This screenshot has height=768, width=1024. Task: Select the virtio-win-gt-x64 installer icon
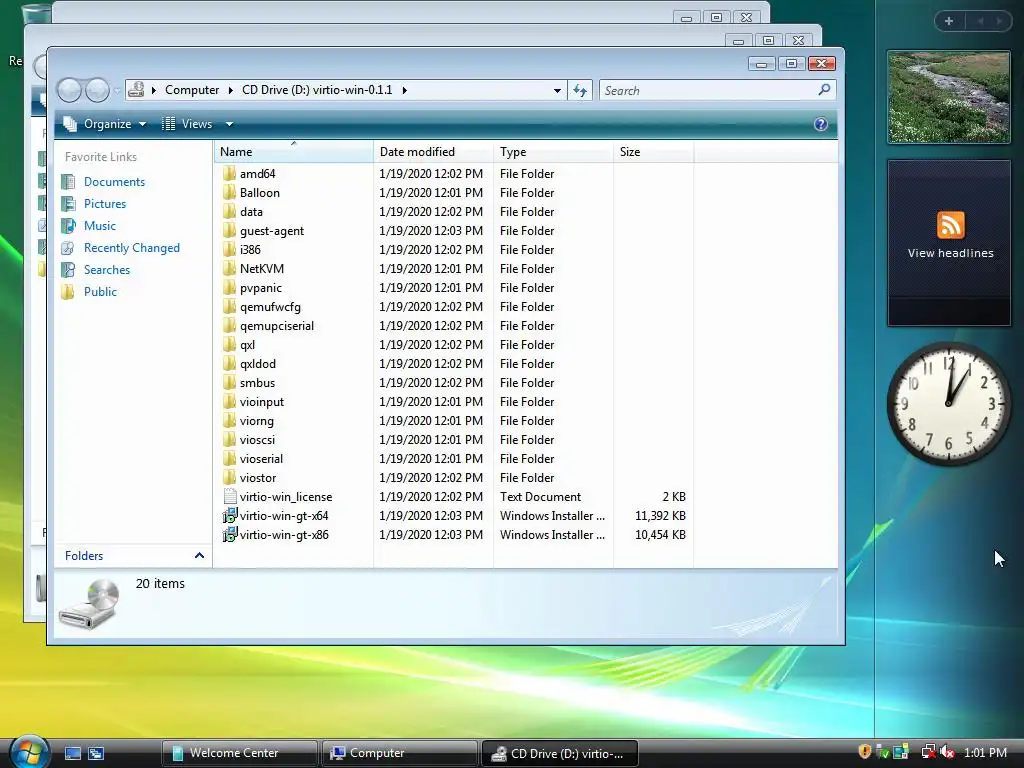pos(229,515)
